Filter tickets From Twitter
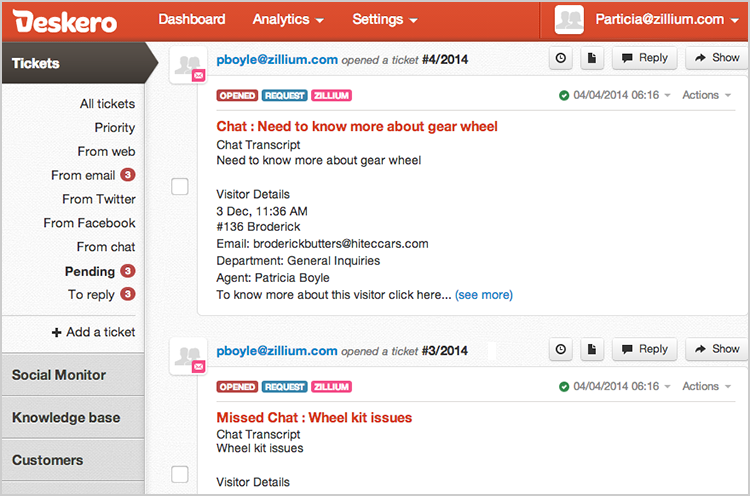Image resolution: width=750 pixels, height=496 pixels. click(x=99, y=199)
